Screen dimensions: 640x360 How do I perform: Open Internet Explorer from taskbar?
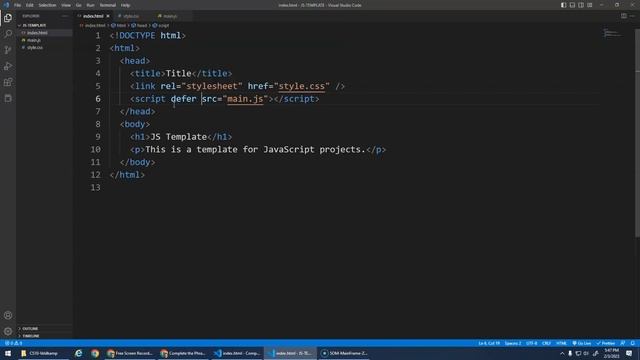78,353
